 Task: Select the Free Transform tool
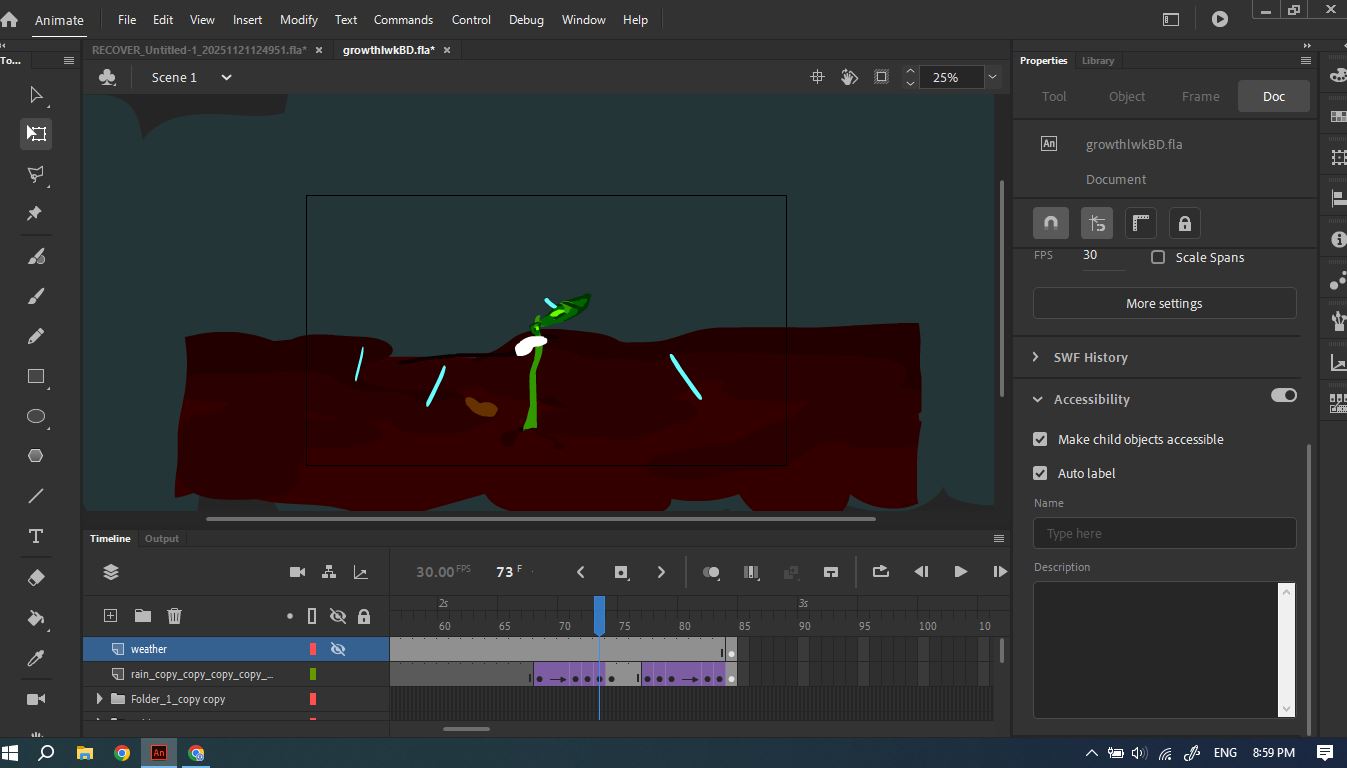click(x=36, y=134)
